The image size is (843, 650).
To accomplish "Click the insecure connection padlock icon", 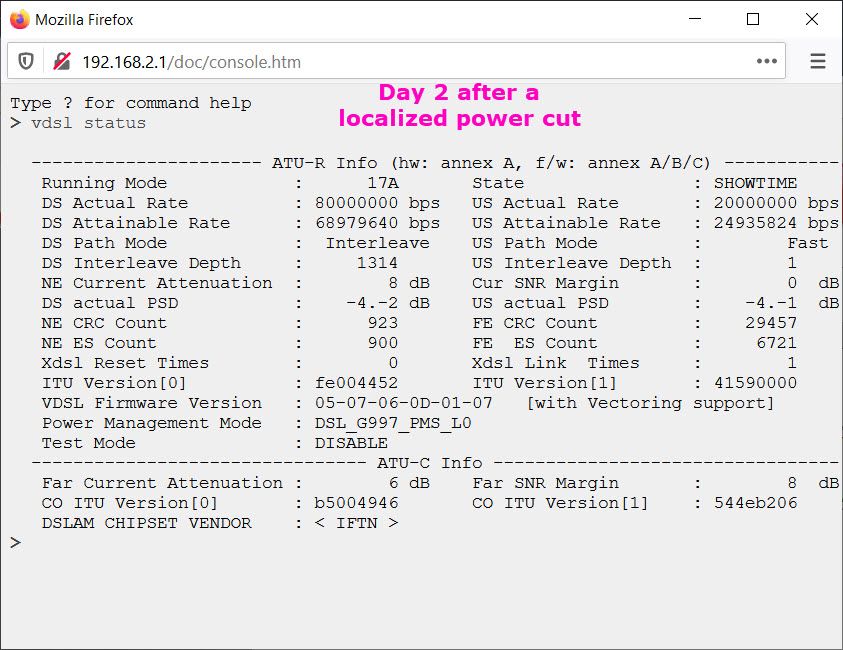I will [62, 62].
